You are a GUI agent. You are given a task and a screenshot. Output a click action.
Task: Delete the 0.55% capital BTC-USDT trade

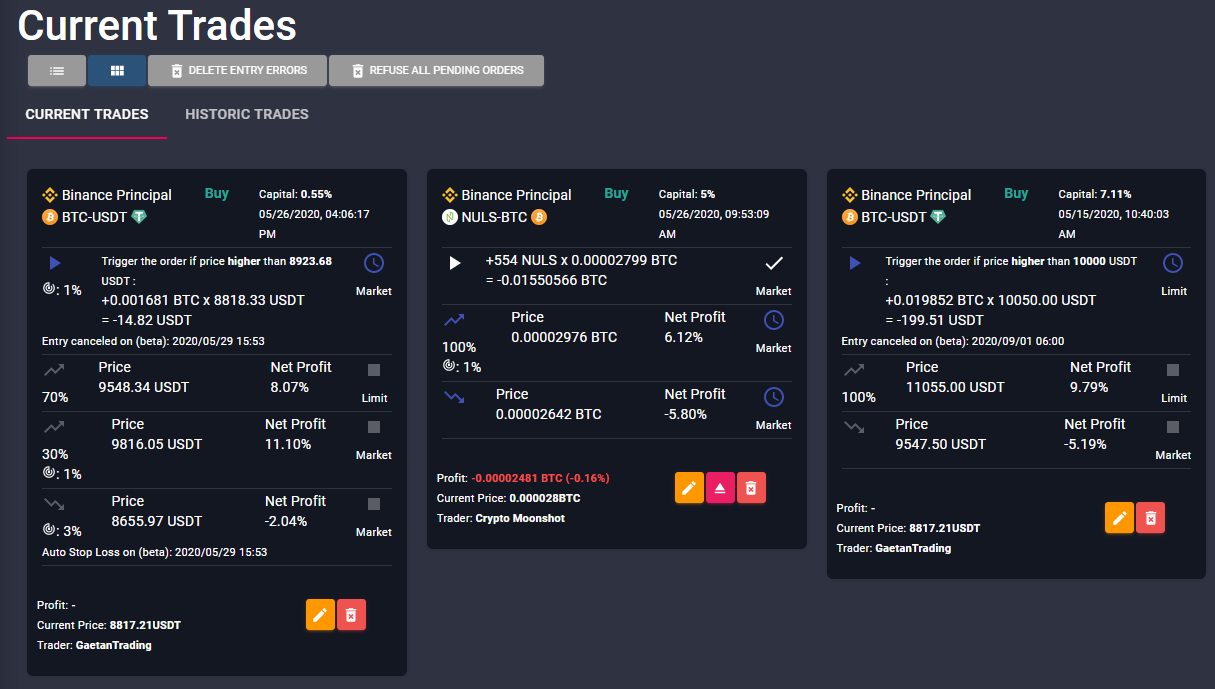[x=351, y=615]
